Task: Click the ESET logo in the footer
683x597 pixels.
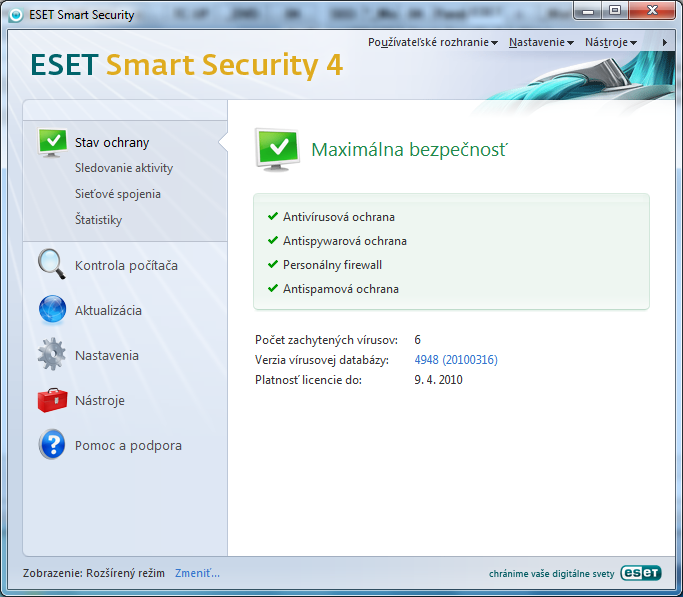Action: pos(640,573)
